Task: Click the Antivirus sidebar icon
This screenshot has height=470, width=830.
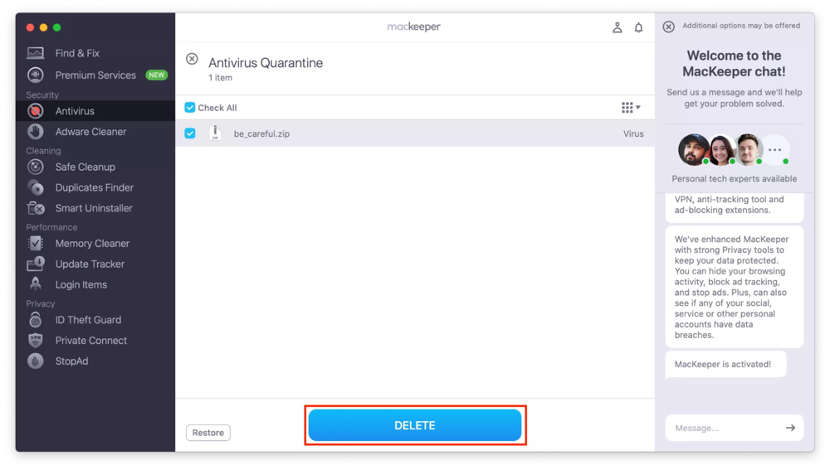Action: click(35, 111)
